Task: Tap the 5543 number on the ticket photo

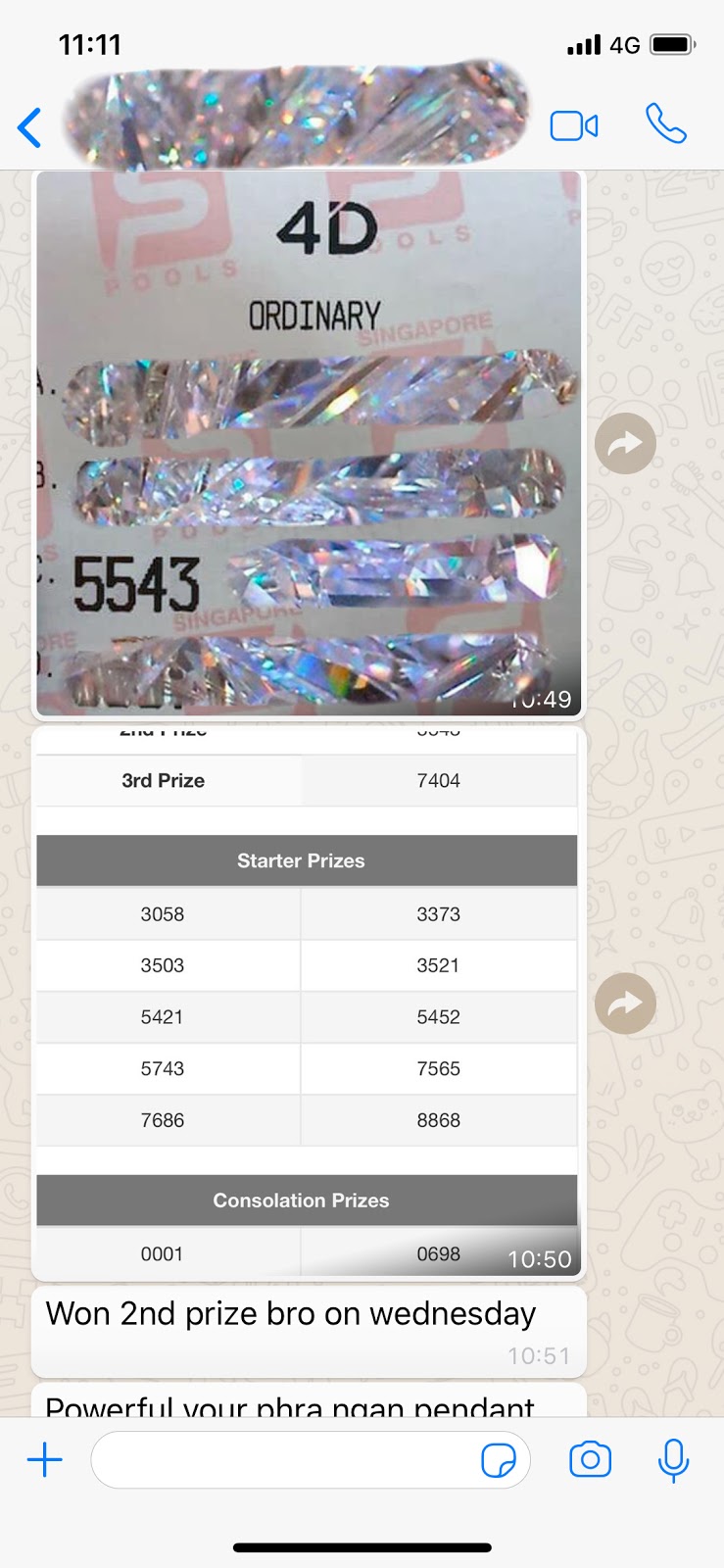Action: click(x=137, y=584)
